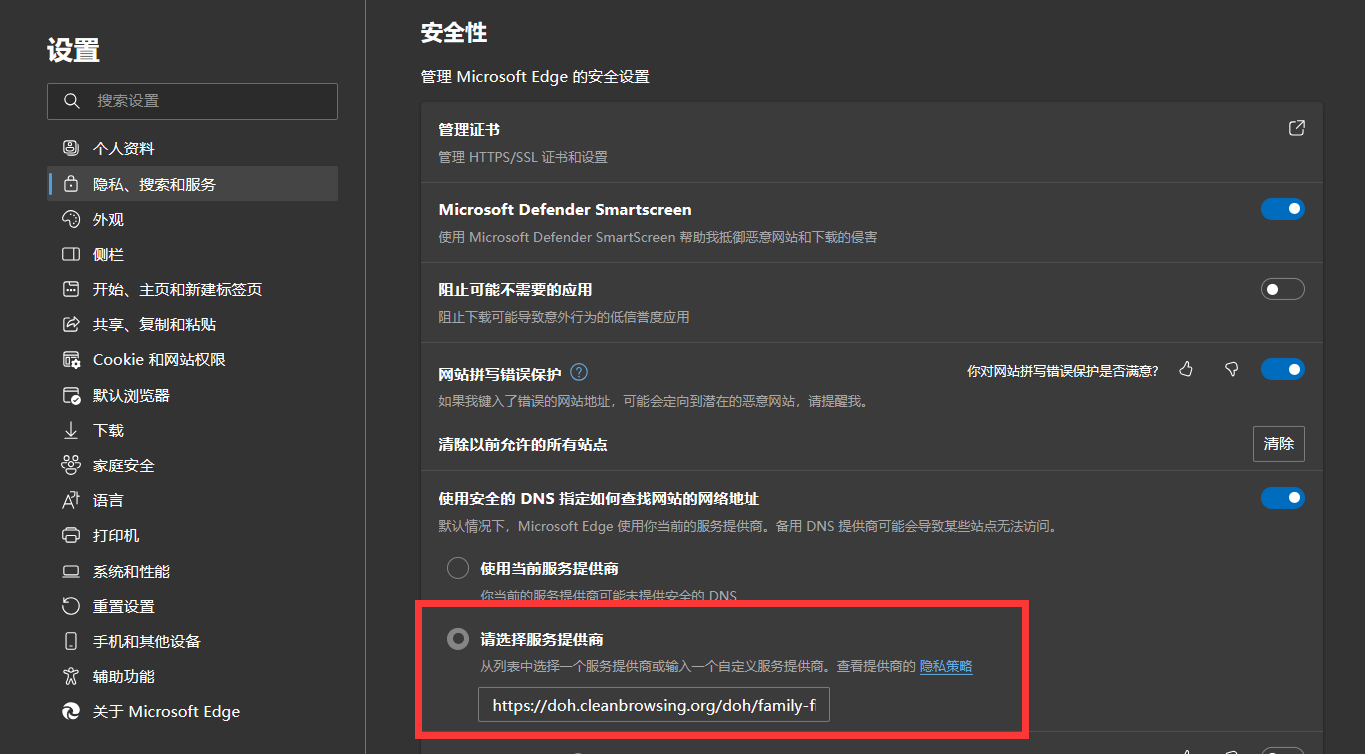Give thumbs-down feedback for typo protection
This screenshot has width=1365, height=754.
click(x=1231, y=369)
